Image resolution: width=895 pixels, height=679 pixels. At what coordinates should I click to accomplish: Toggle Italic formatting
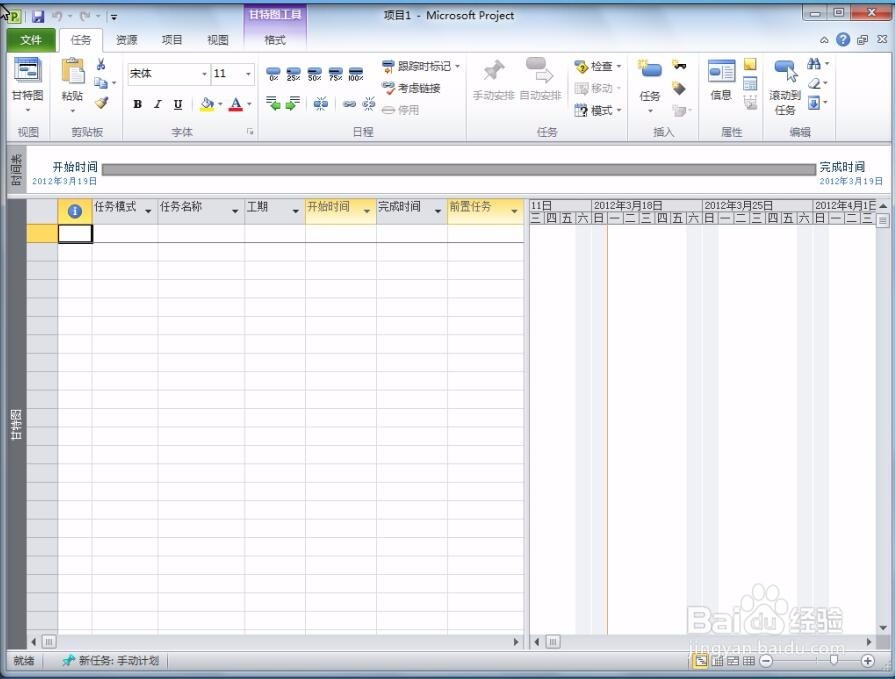158,104
